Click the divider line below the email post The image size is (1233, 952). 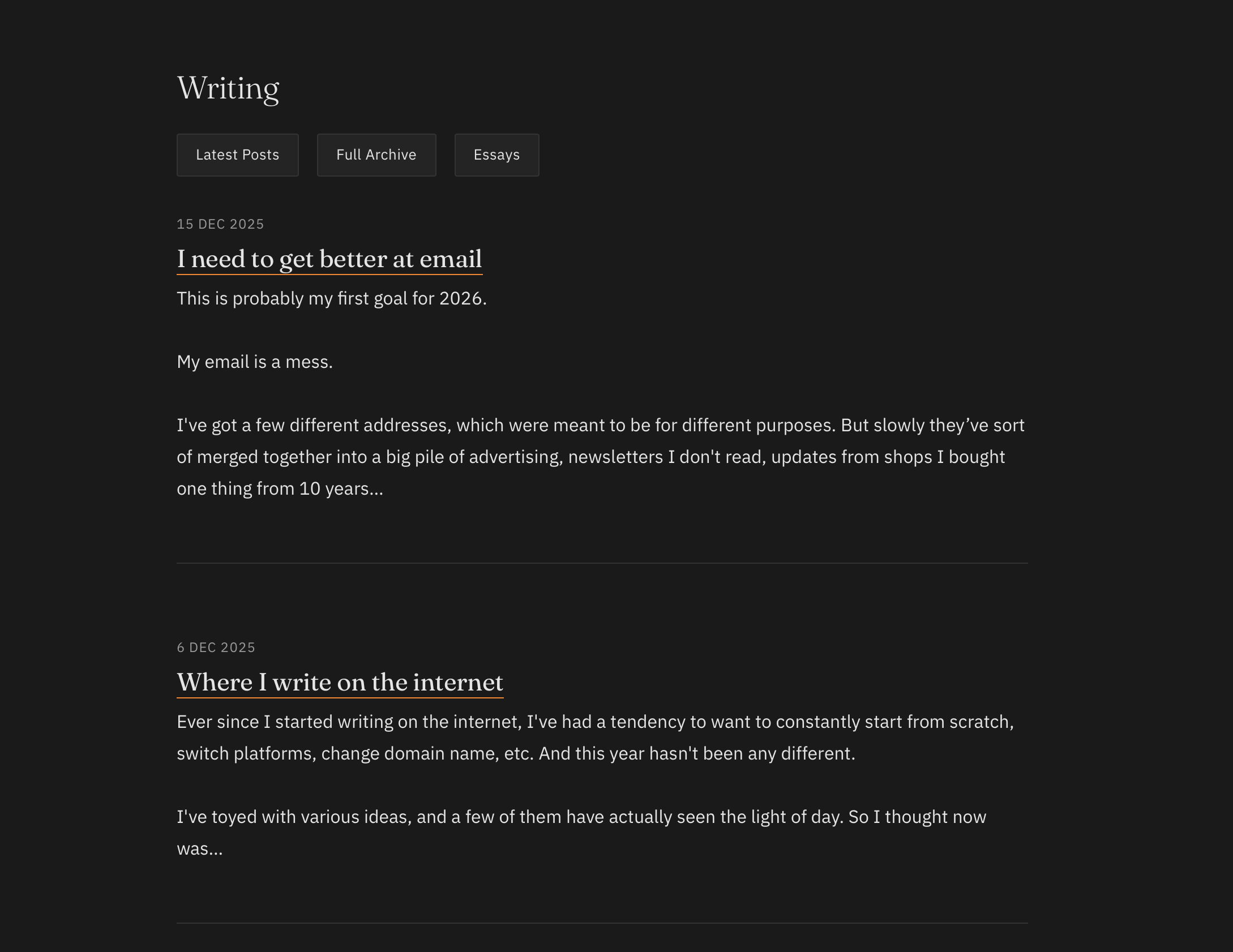click(602, 563)
